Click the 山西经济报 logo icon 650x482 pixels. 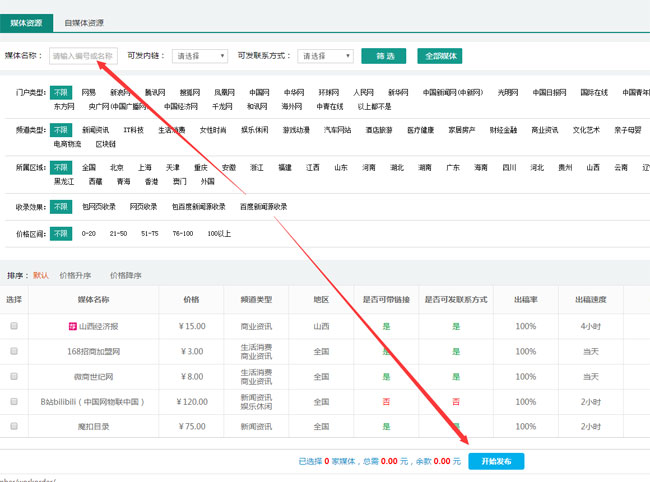coord(72,326)
